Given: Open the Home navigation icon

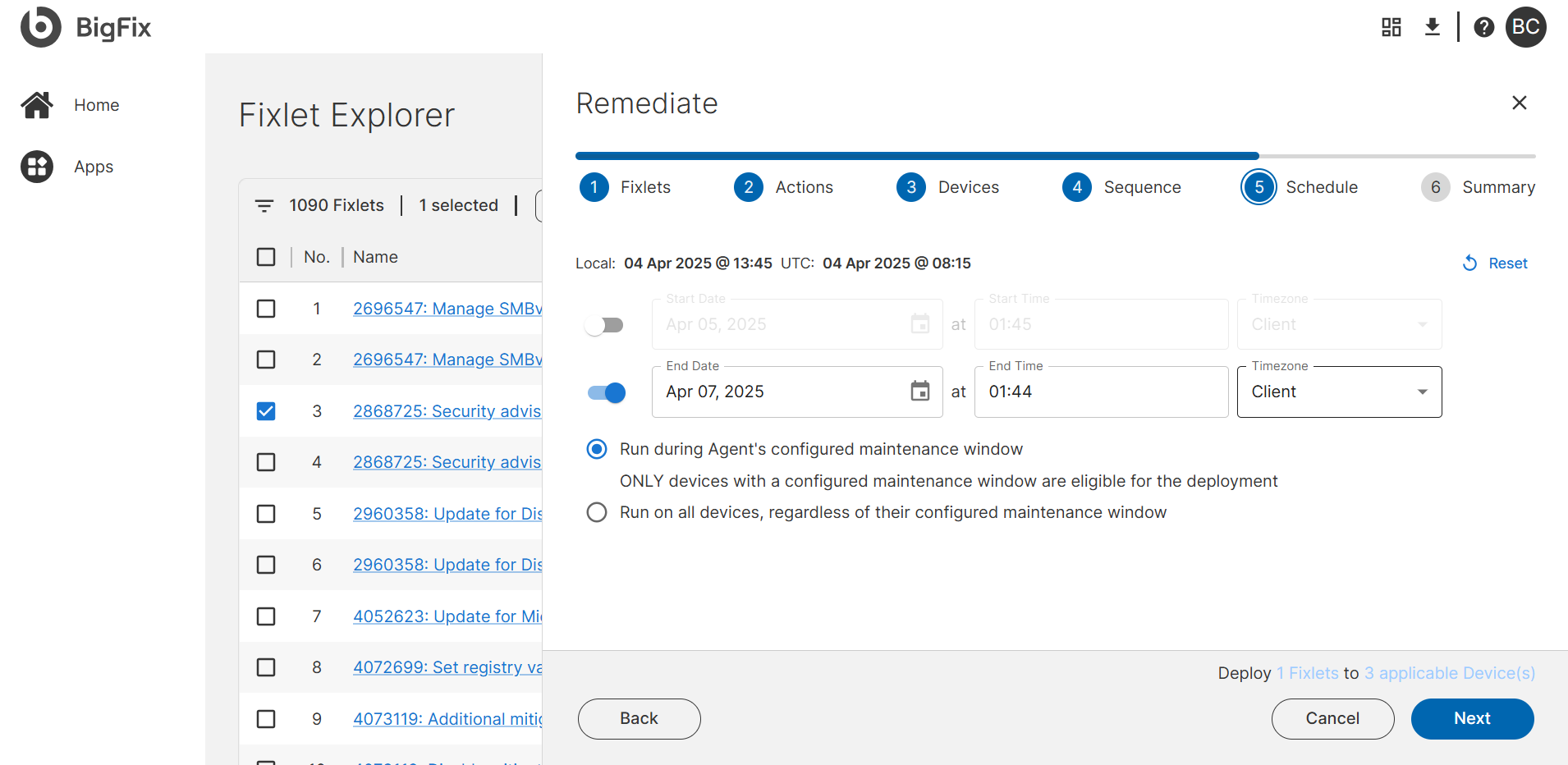Looking at the screenshot, I should pos(37,105).
